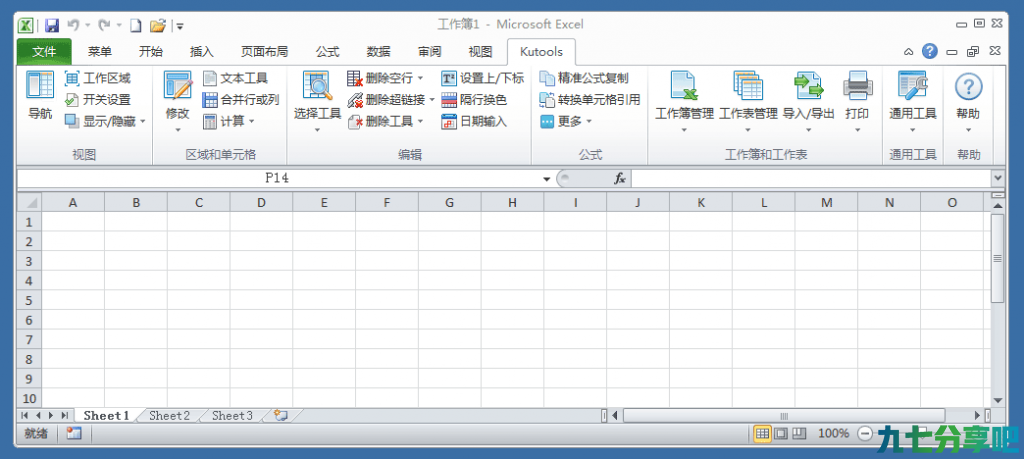Click the Undo arrow icon

click(x=73, y=25)
